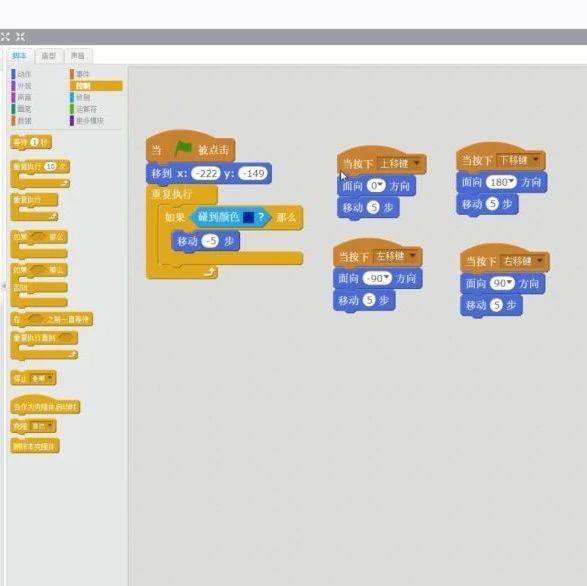Click the x value field showing -222
Image resolution: width=587 pixels, height=586 pixels.
coord(206,173)
